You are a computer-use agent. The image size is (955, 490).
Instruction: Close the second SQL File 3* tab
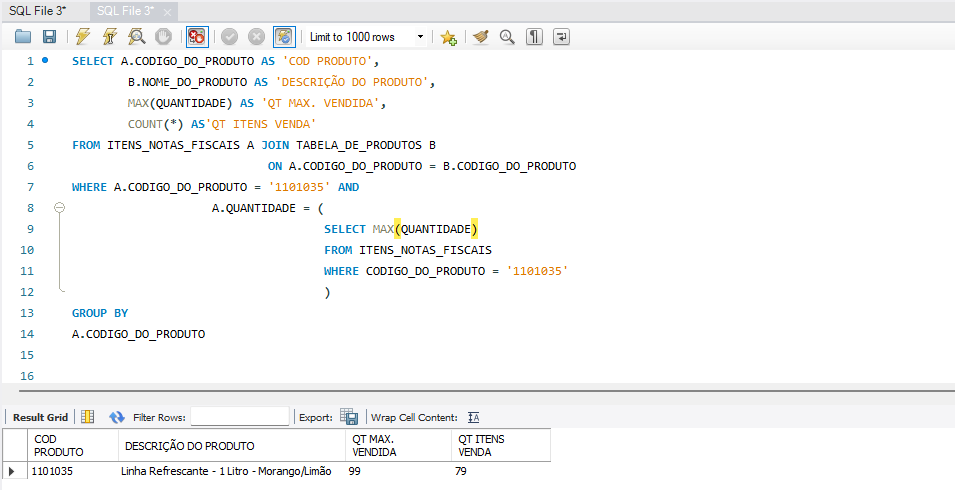pyautogui.click(x=169, y=12)
